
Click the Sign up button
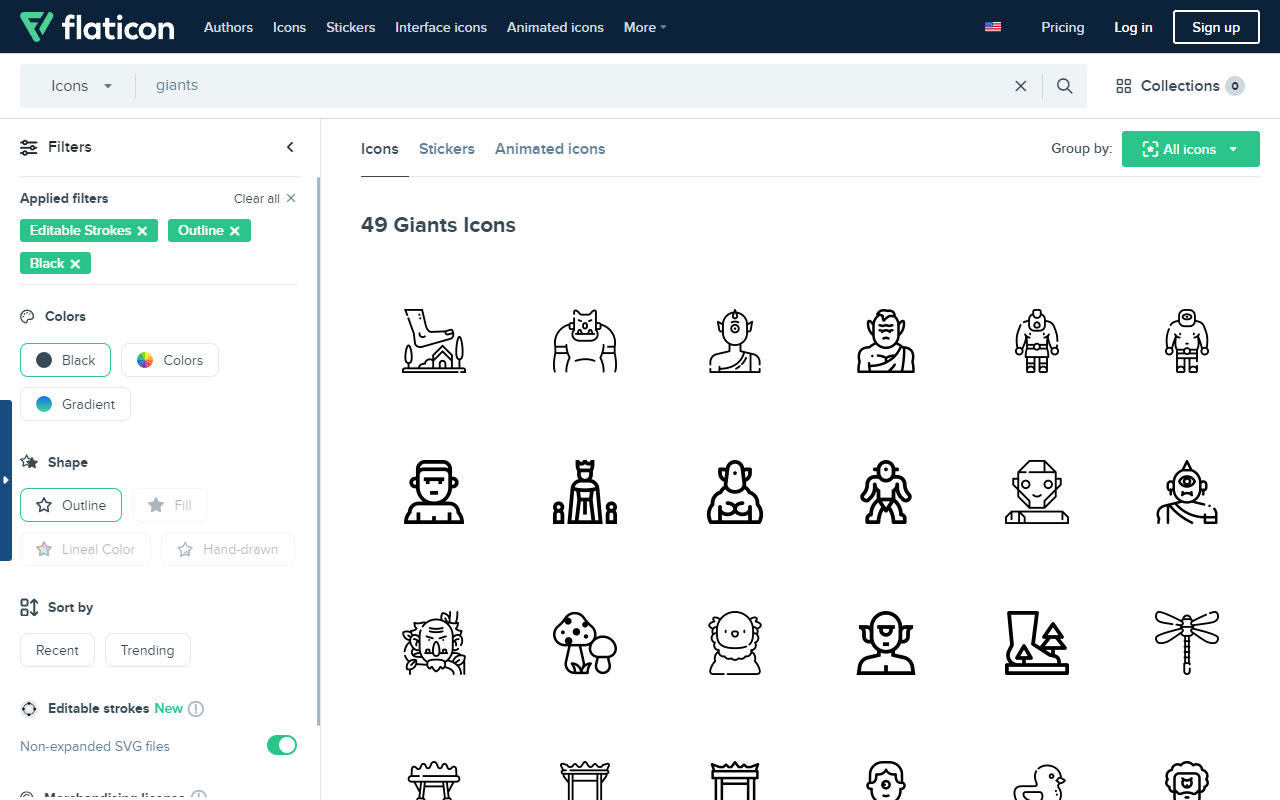[x=1215, y=27]
